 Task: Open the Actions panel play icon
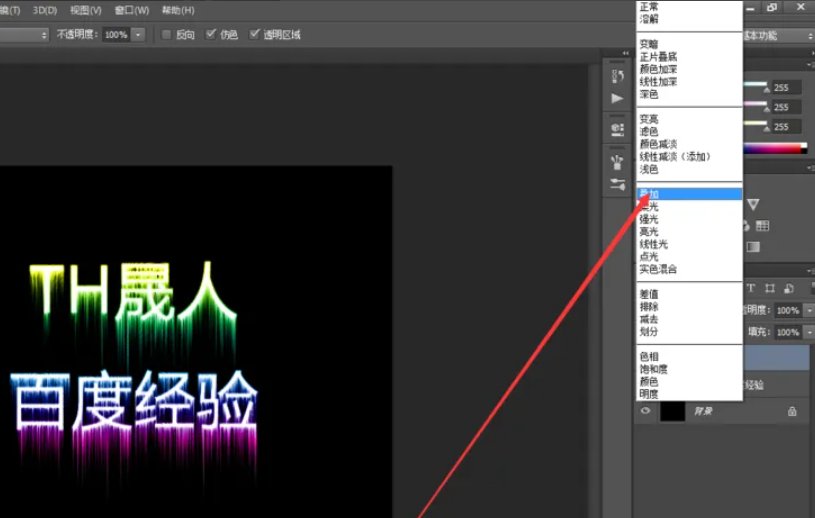617,98
